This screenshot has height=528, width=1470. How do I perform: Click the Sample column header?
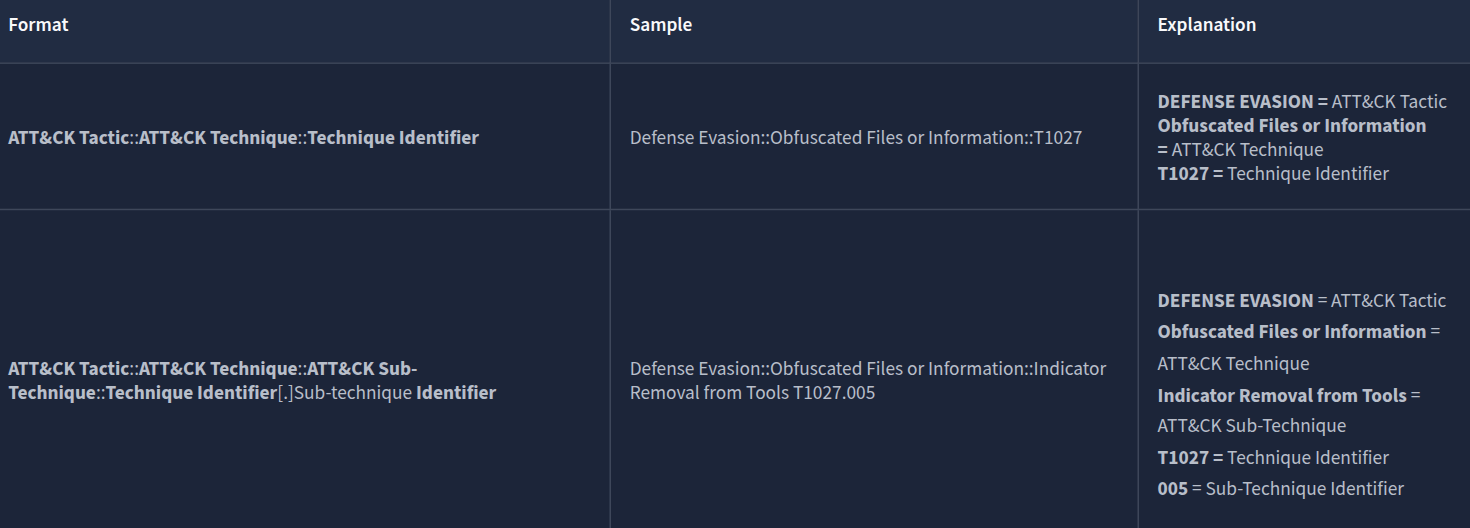pyautogui.click(x=660, y=25)
